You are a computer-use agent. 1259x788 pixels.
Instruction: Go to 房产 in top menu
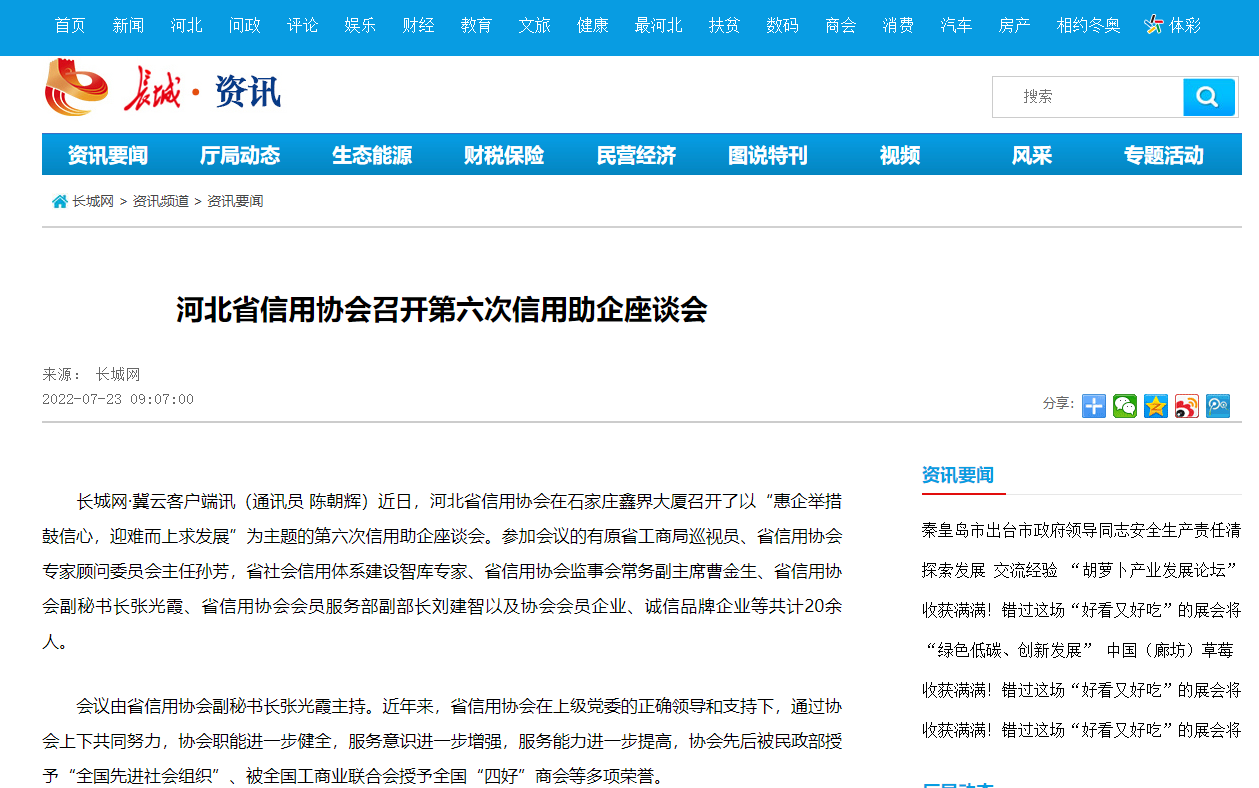tap(1014, 26)
